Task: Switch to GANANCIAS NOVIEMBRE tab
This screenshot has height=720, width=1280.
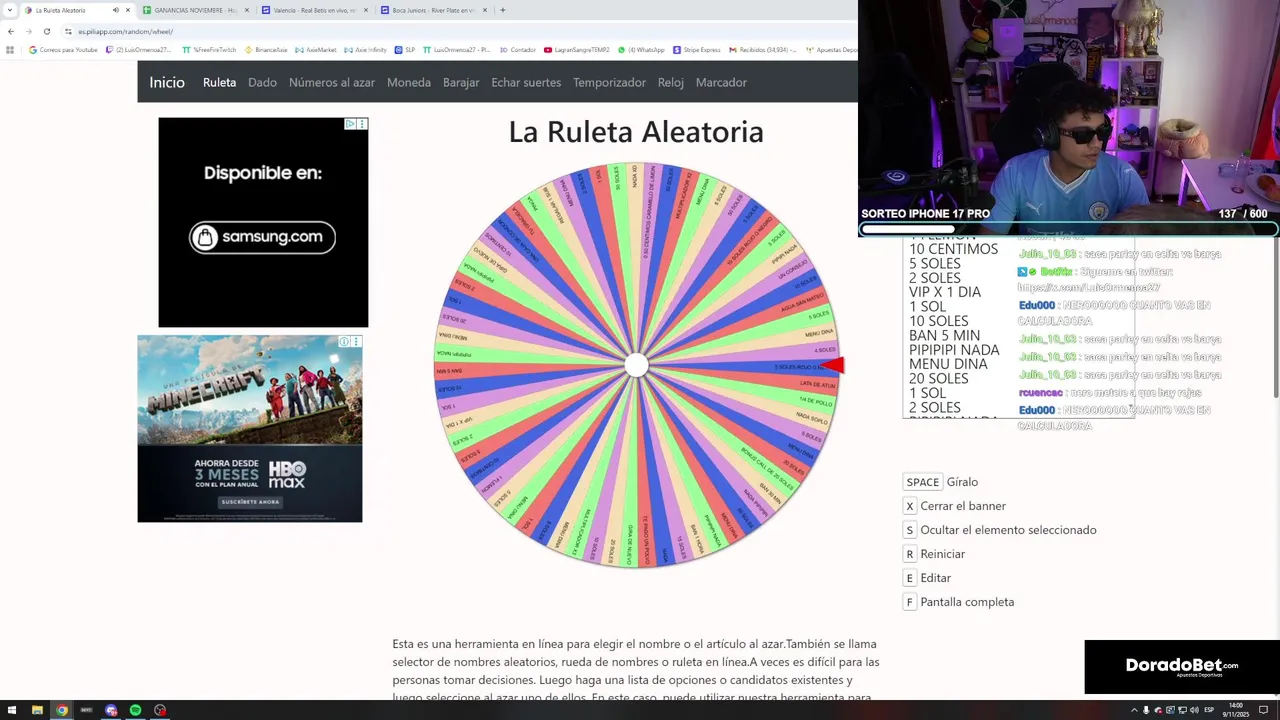Action: coord(195,10)
